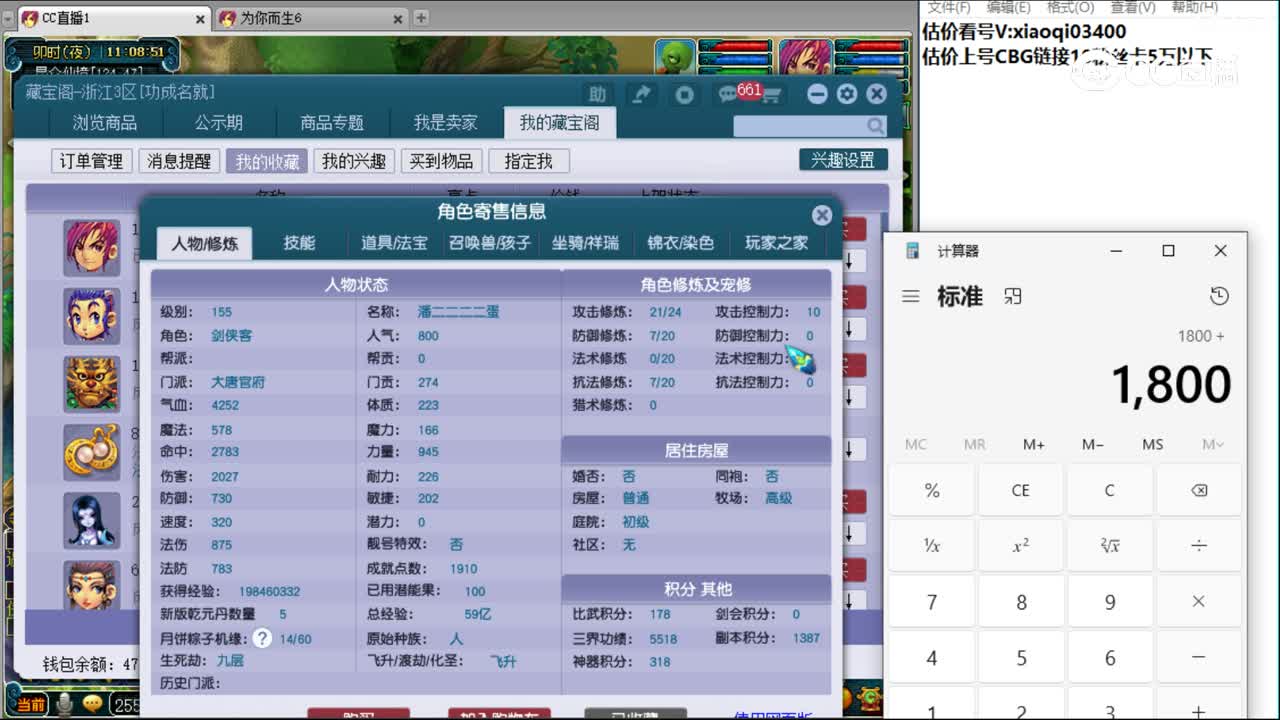Click the red 购买 button
The height and width of the screenshot is (720, 1280).
tap(360, 716)
